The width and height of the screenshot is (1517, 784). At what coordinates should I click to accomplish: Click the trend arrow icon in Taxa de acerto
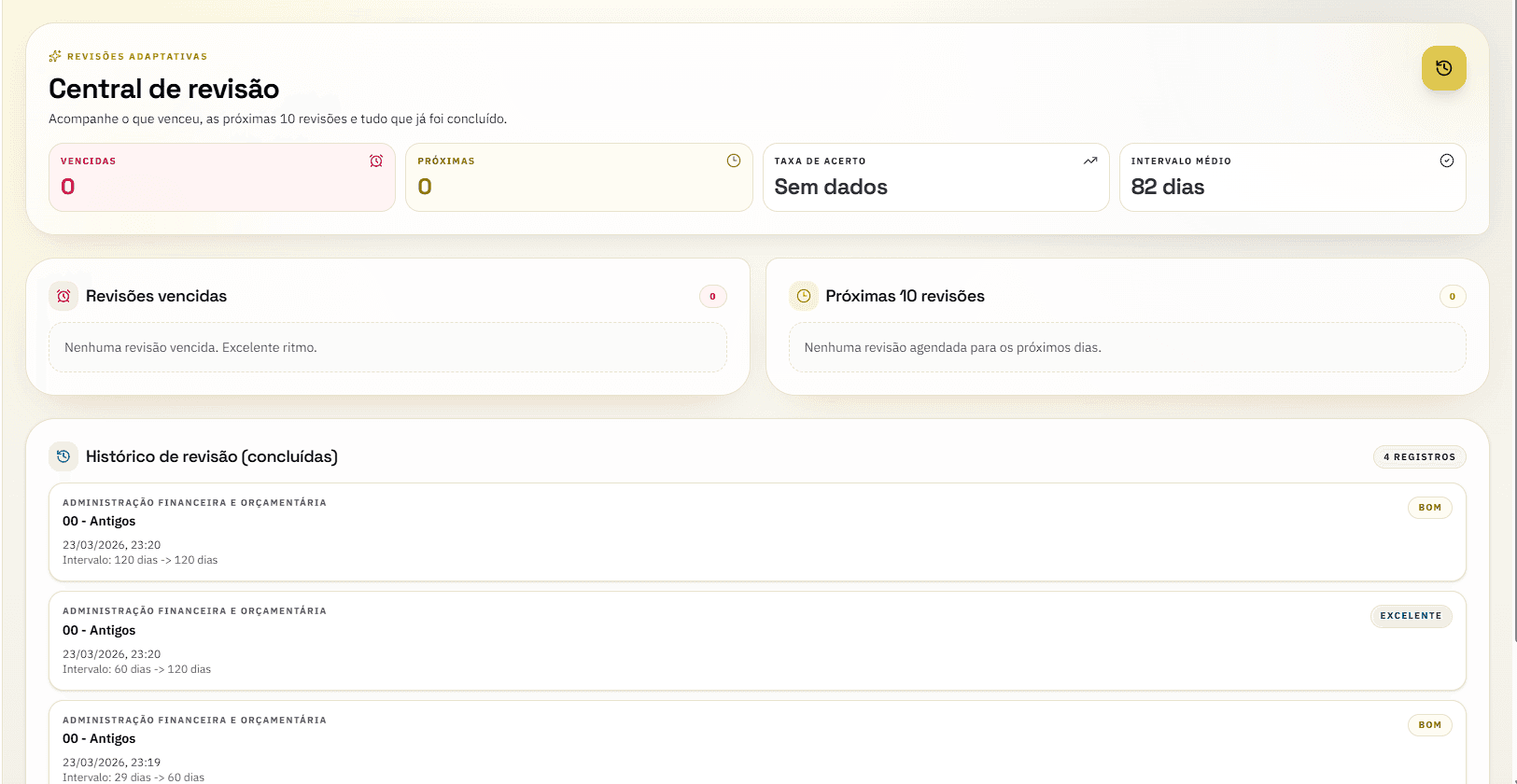[1089, 161]
